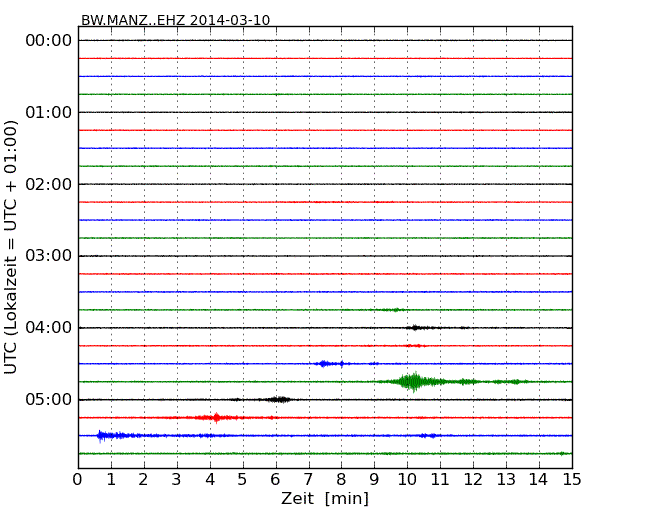This screenshot has height=520, width=650.
Task: Select the x-axis tick label 10
Action: click(x=407, y=480)
